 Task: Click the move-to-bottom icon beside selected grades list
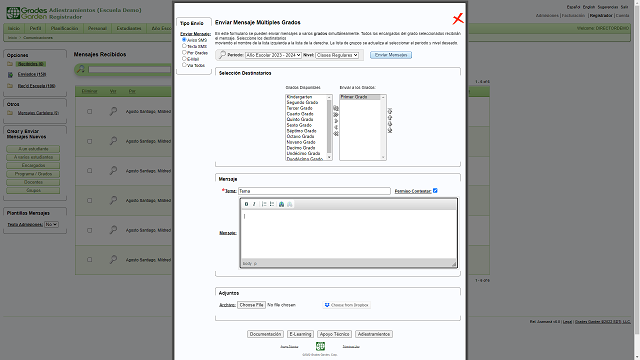390,131
